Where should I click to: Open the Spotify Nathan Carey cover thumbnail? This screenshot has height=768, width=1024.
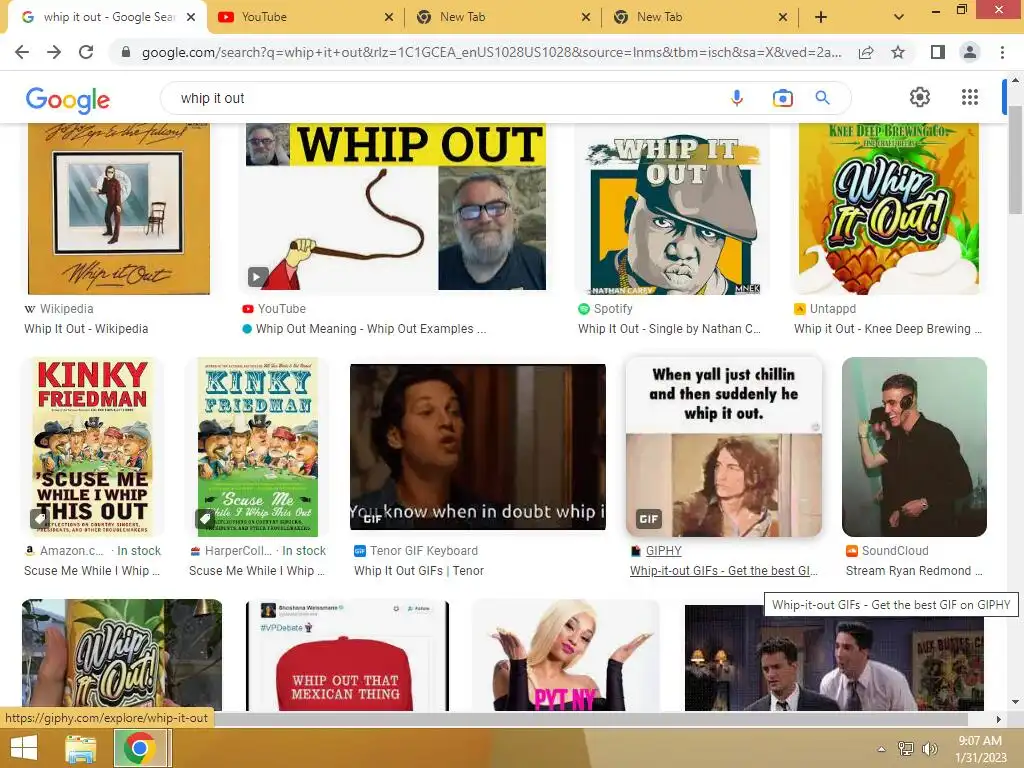pos(675,209)
